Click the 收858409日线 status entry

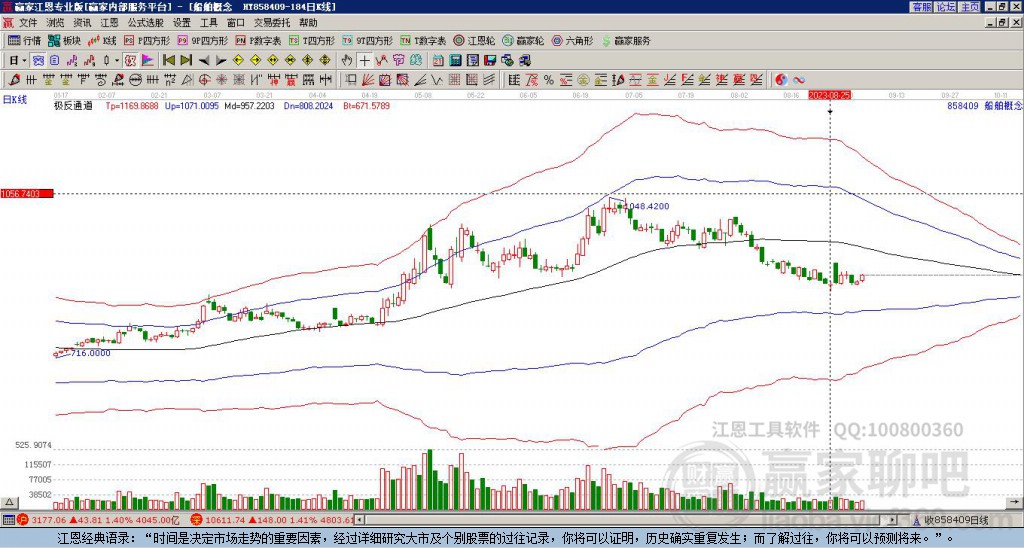[x=957, y=520]
